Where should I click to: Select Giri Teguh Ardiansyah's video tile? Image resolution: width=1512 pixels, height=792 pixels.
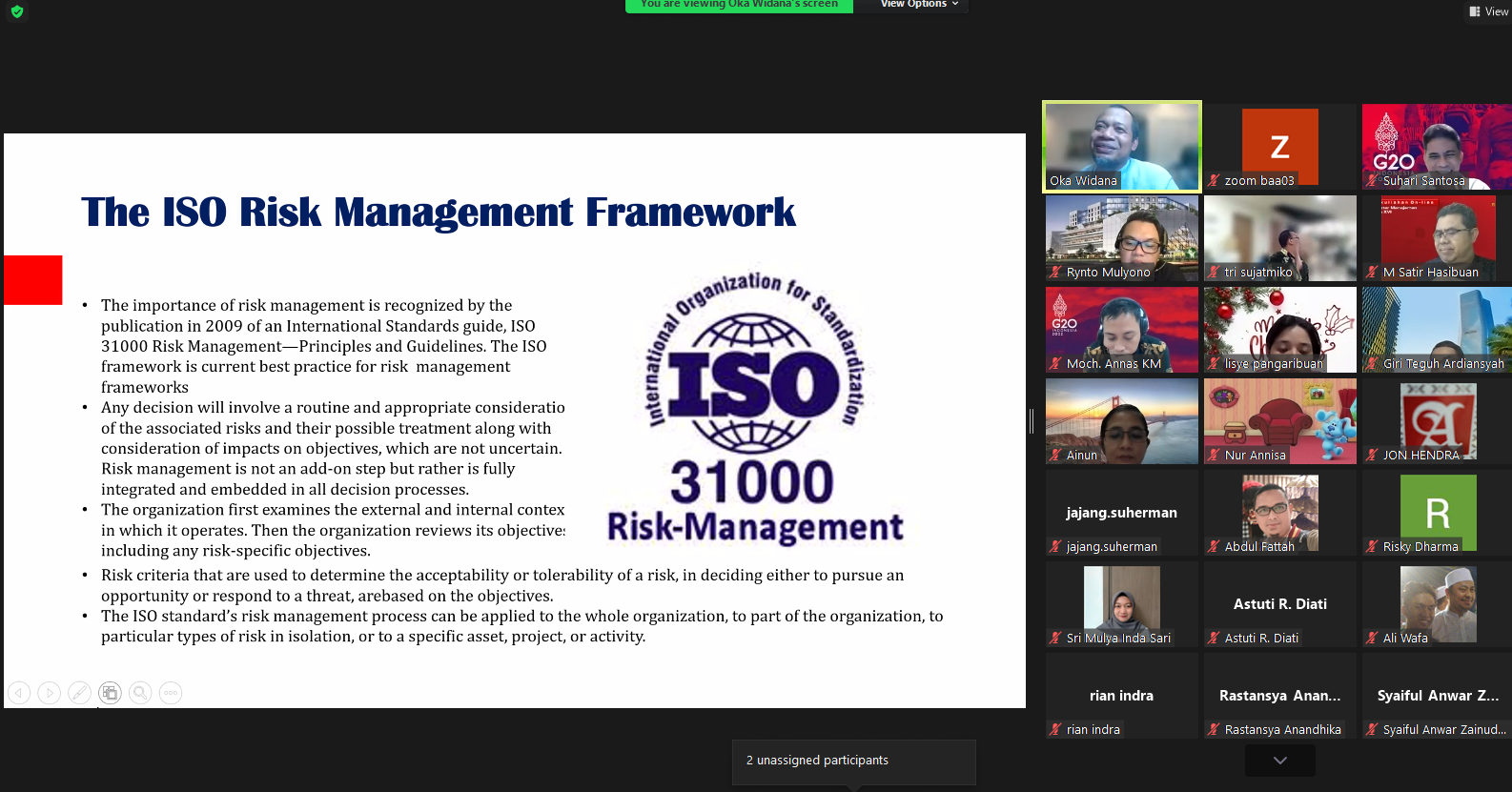click(x=1437, y=330)
